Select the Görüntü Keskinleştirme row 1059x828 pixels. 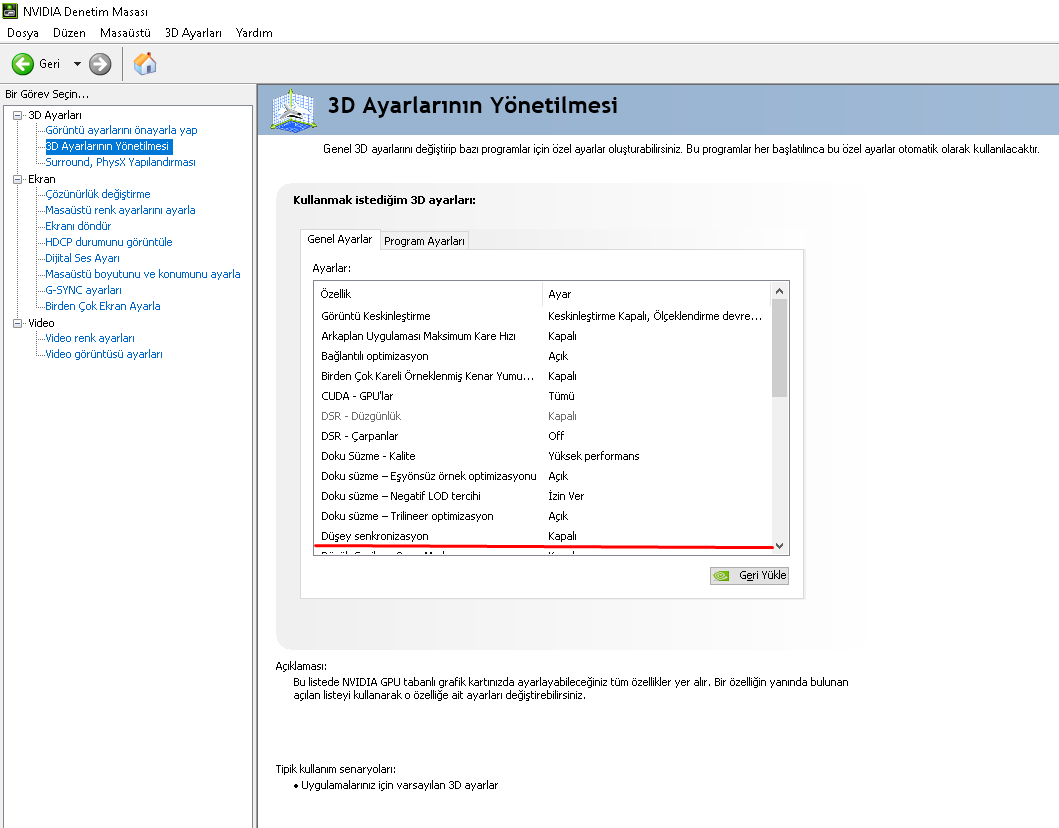click(542, 316)
